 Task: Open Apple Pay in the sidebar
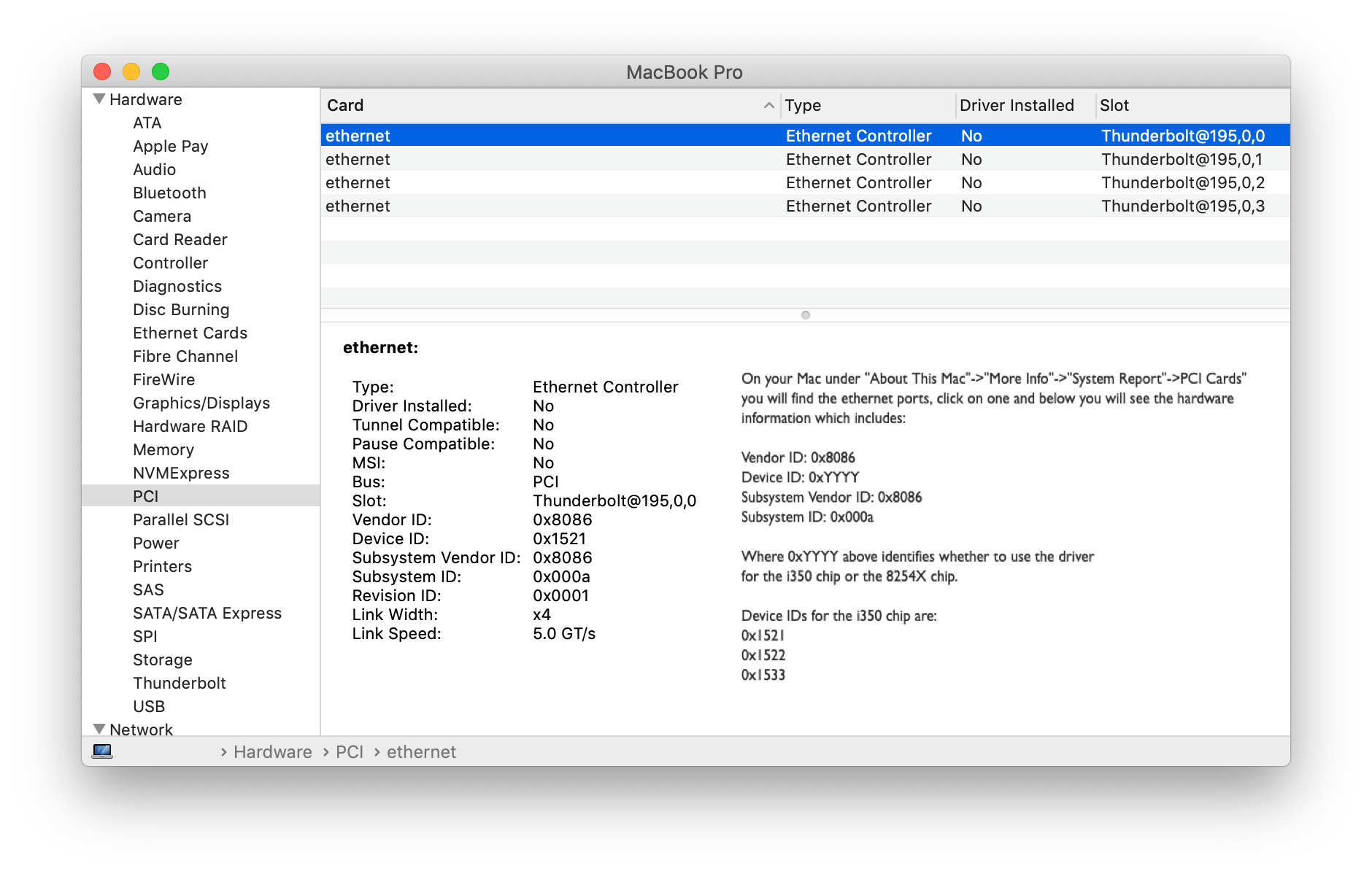(171, 146)
